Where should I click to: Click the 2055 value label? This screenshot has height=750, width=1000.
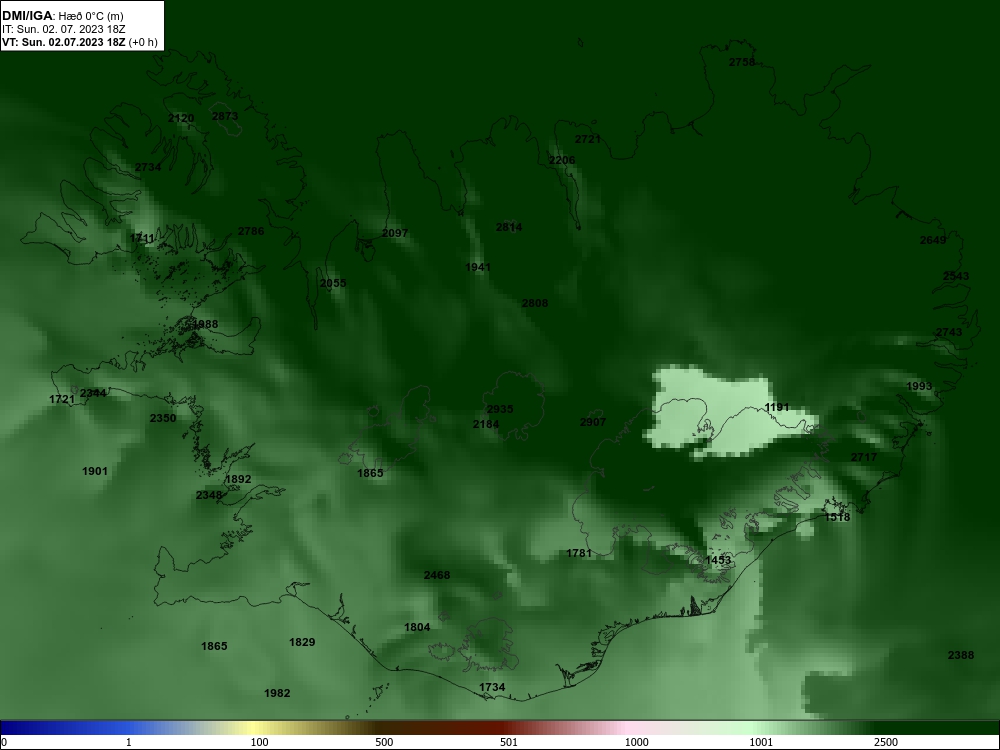[x=333, y=283]
